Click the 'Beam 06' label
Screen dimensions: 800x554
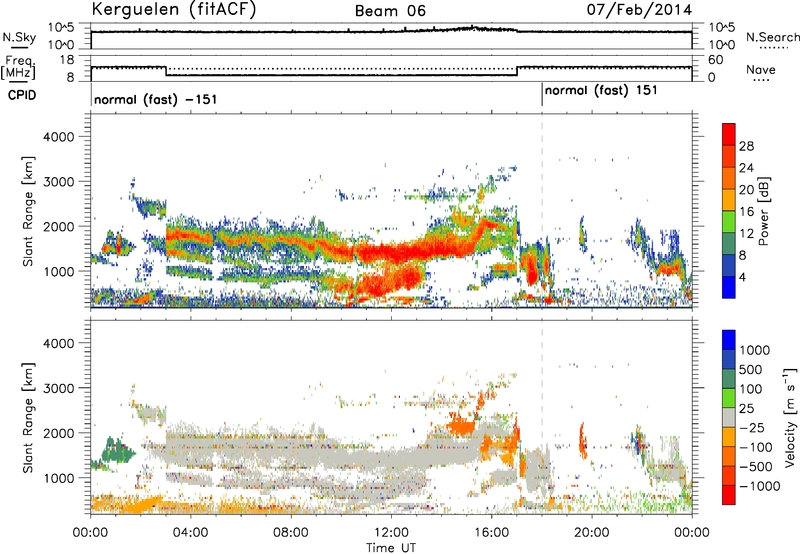[390, 11]
